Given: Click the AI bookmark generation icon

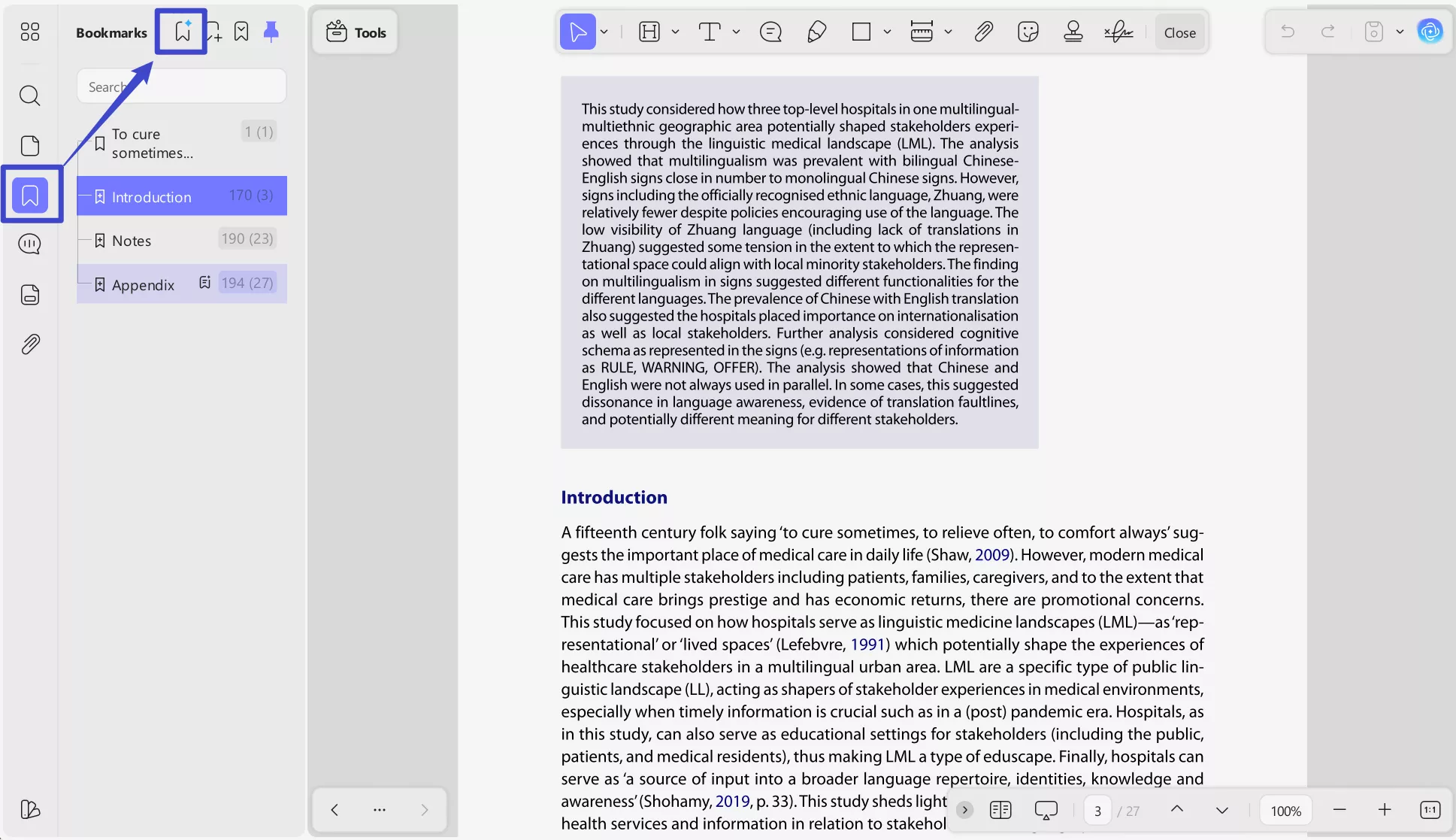Looking at the screenshot, I should (x=182, y=32).
